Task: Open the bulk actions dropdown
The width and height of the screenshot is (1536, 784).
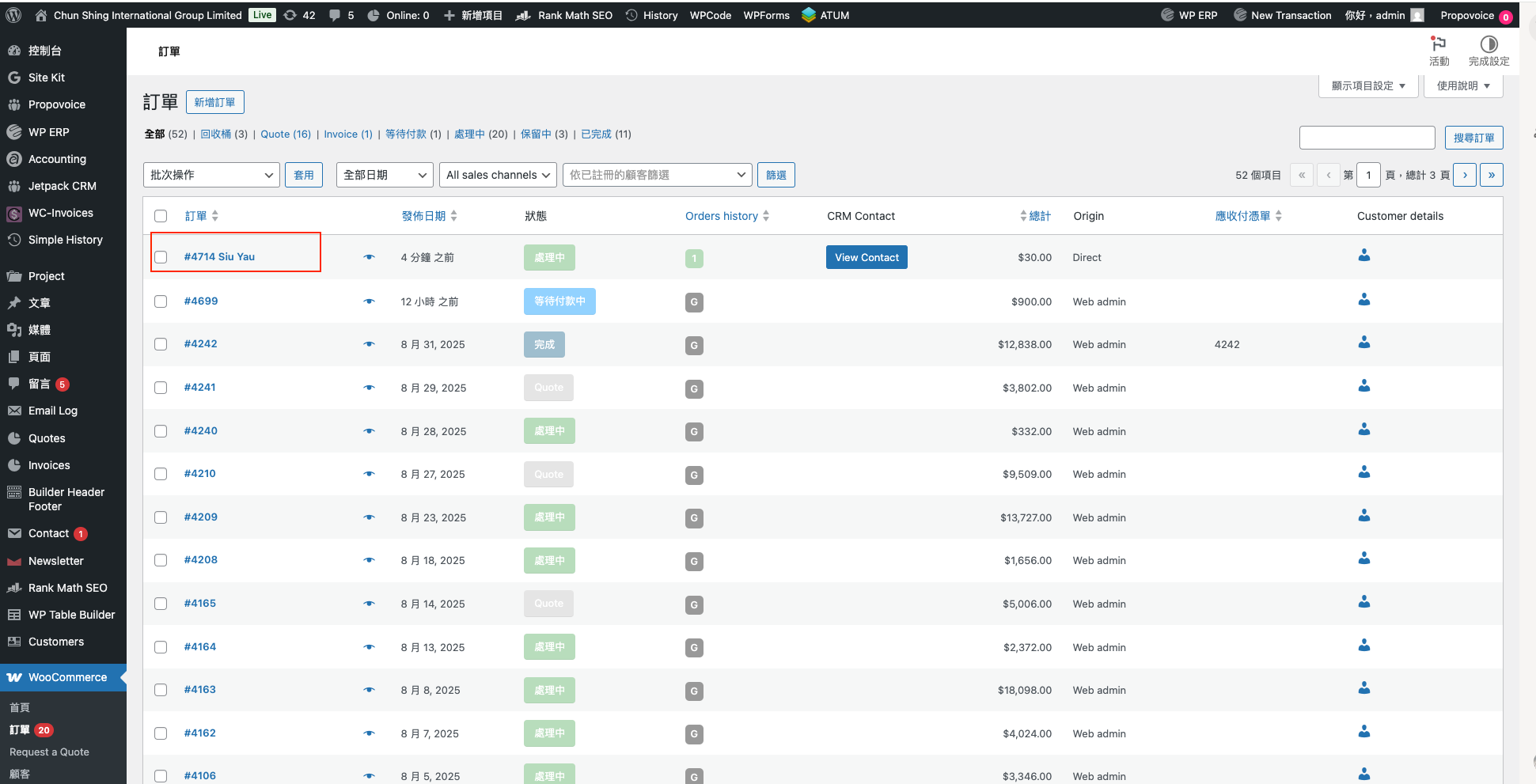Action: point(211,175)
